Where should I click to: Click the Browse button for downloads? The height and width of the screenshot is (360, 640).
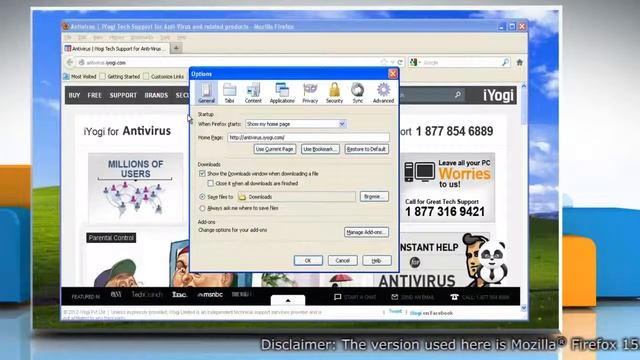[374, 197]
